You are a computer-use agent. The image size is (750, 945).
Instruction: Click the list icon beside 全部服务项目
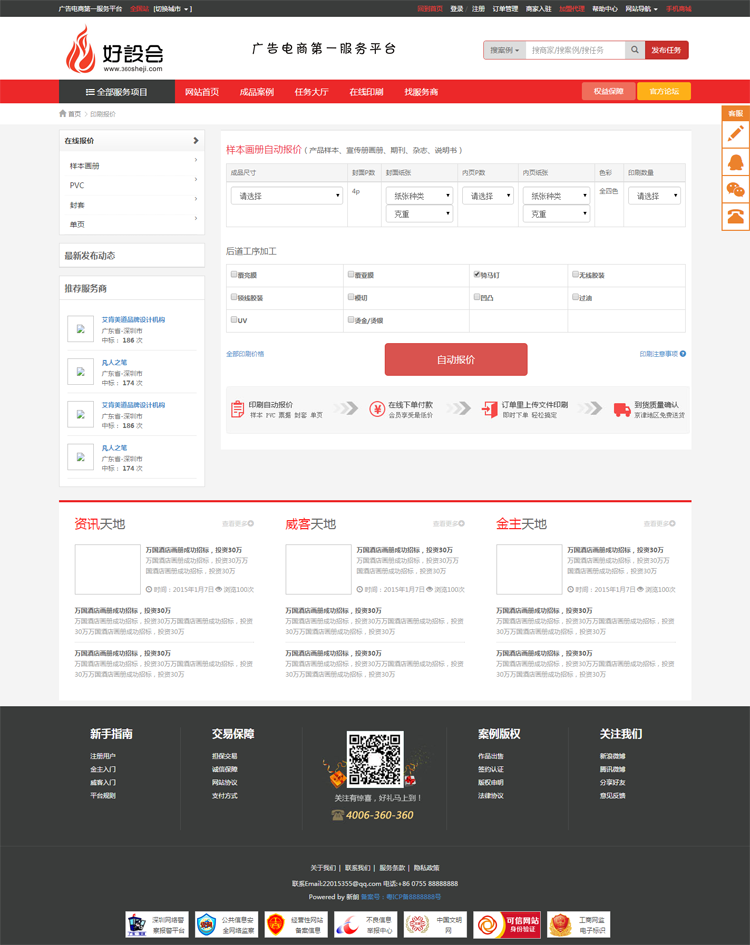point(90,92)
